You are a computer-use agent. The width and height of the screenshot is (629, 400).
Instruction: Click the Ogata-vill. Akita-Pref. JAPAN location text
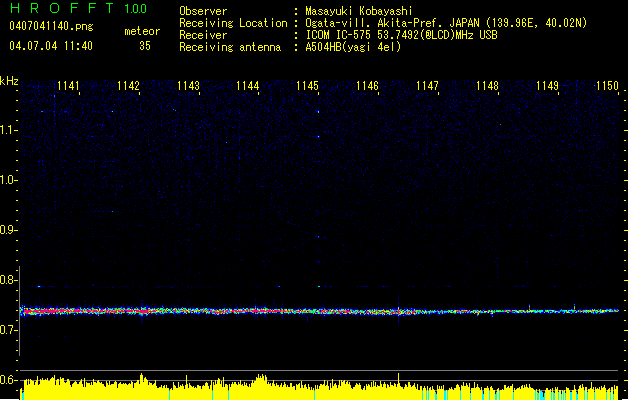[x=446, y=23]
